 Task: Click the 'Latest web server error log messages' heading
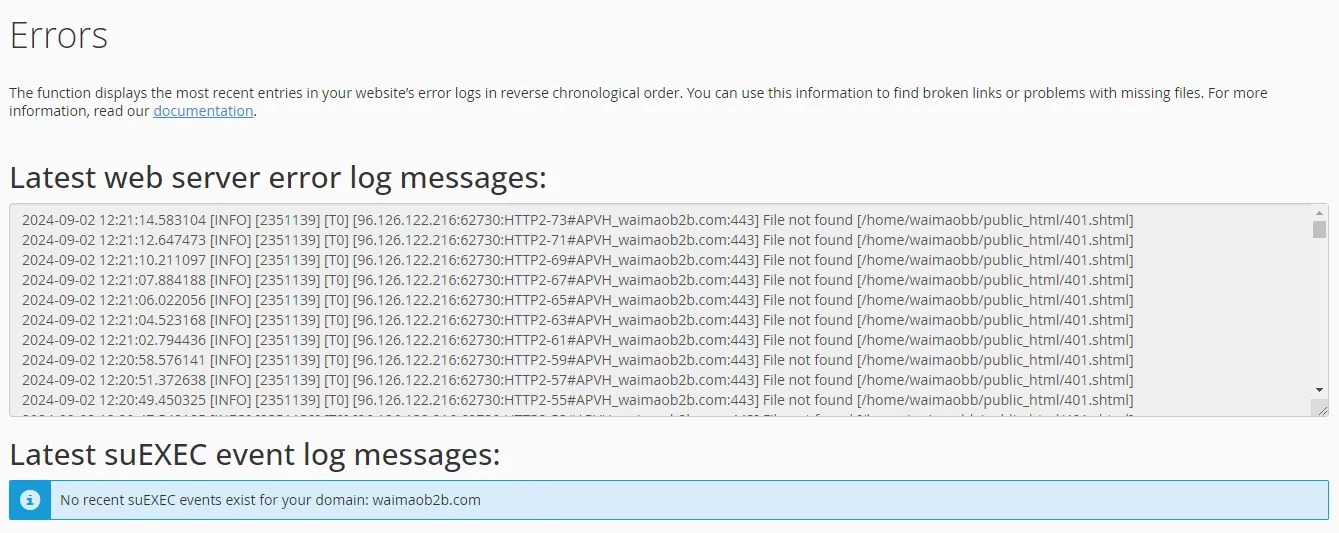click(x=278, y=177)
